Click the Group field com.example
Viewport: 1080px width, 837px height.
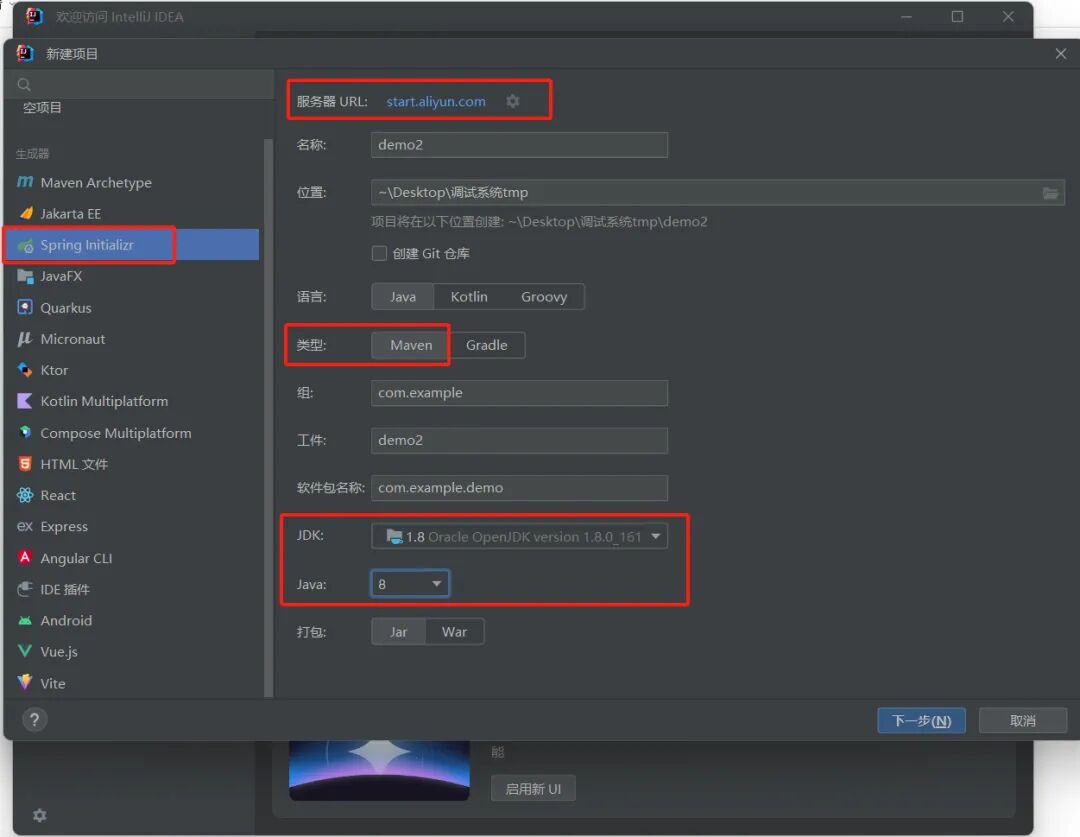point(519,393)
